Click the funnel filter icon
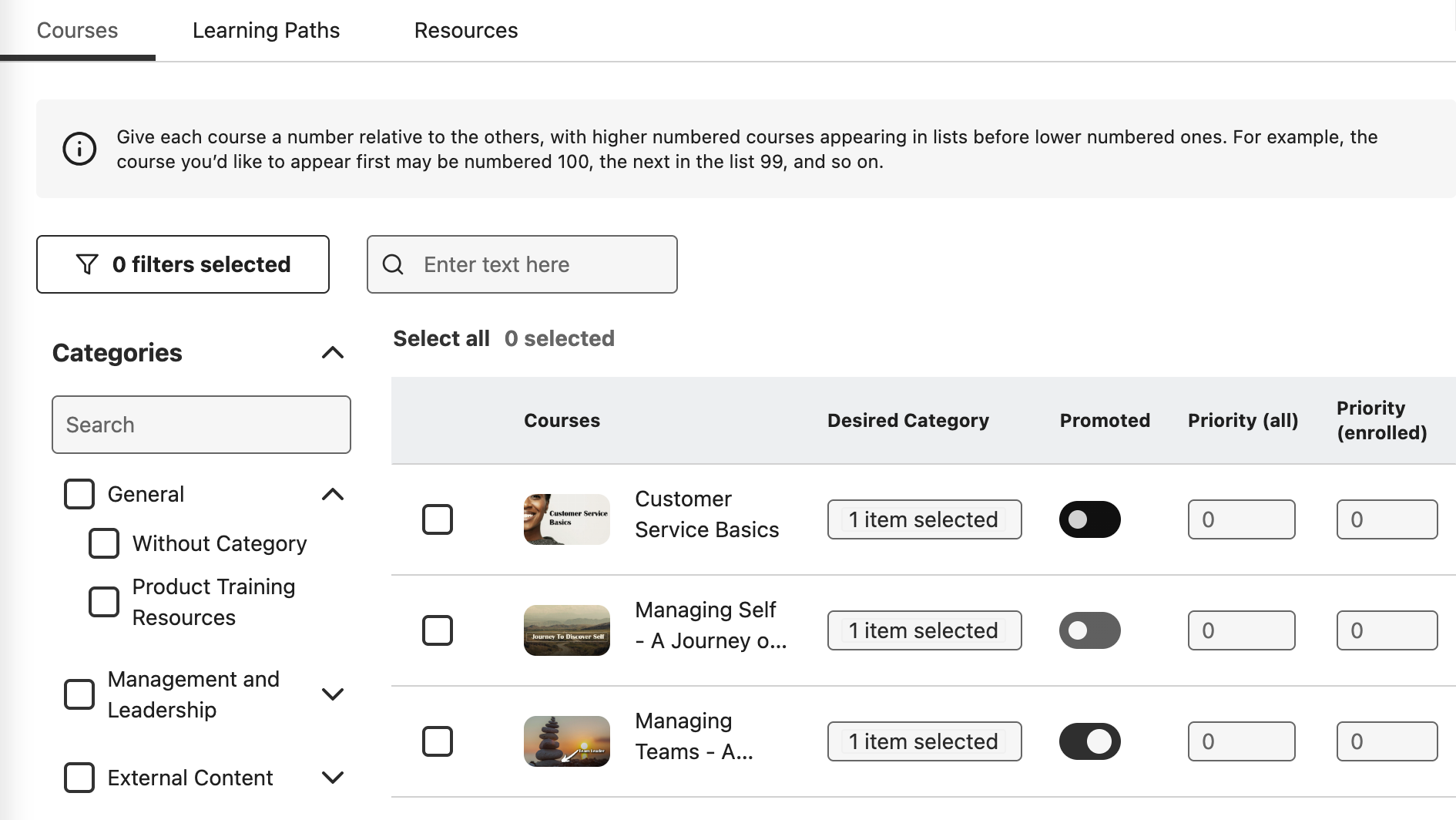Image resolution: width=1456 pixels, height=820 pixels. (87, 264)
